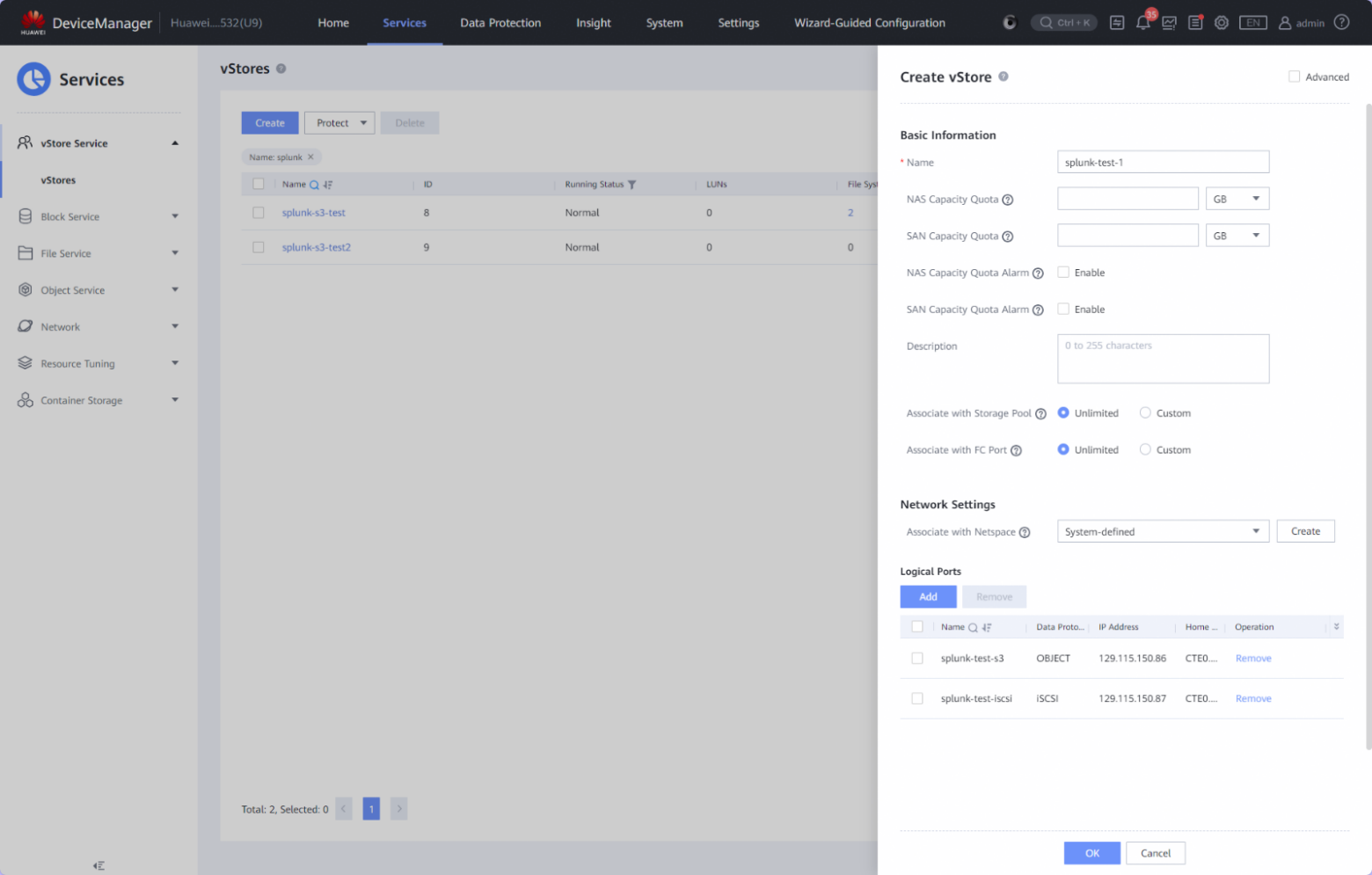Viewport: 1372px width, 875px height.
Task: Click the vStore Name input field
Action: [x=1163, y=162]
